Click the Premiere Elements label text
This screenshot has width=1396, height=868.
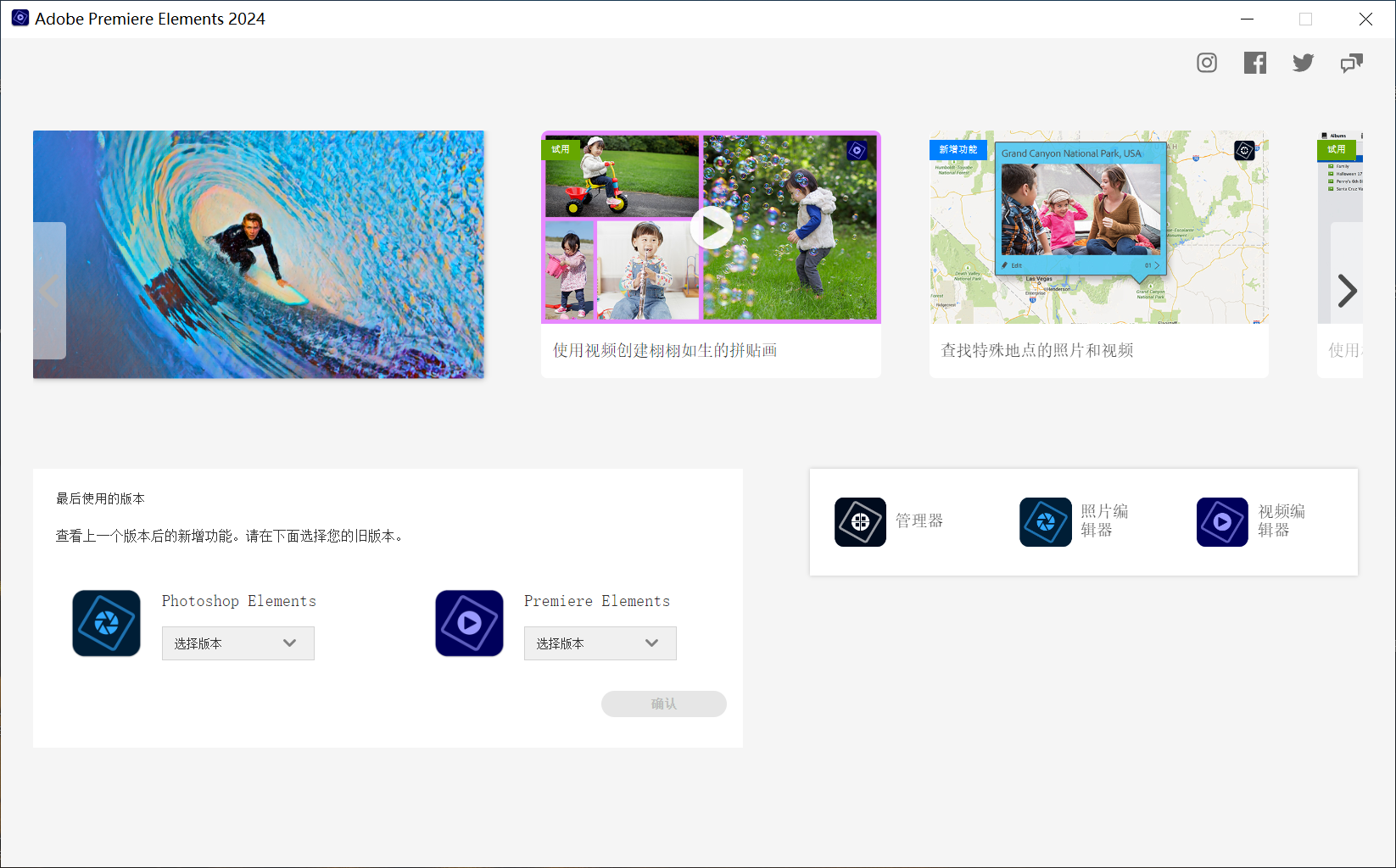597,601
